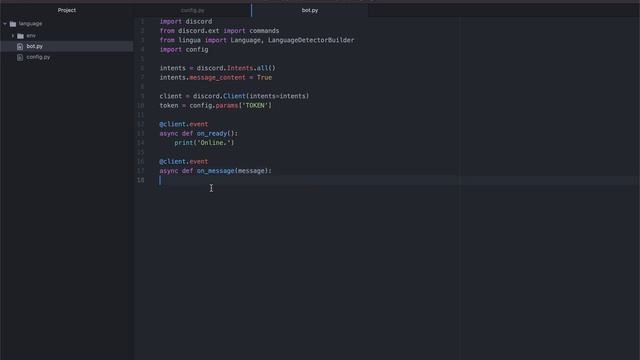Place cursor on 'import discord' line
640x360 pixels.
pos(186,21)
